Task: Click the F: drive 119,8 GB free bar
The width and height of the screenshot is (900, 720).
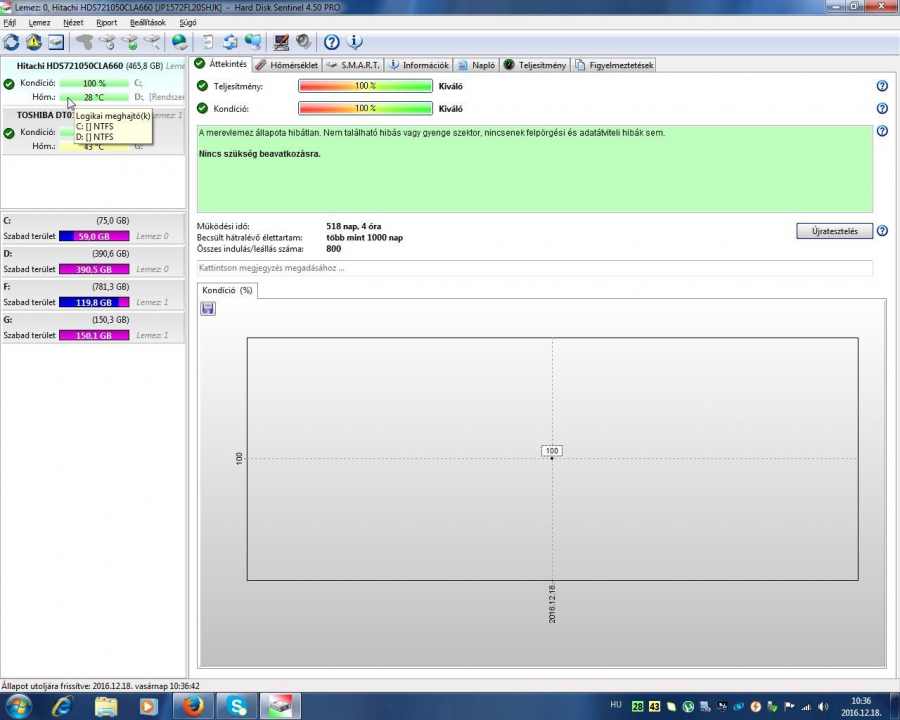Action: (94, 303)
